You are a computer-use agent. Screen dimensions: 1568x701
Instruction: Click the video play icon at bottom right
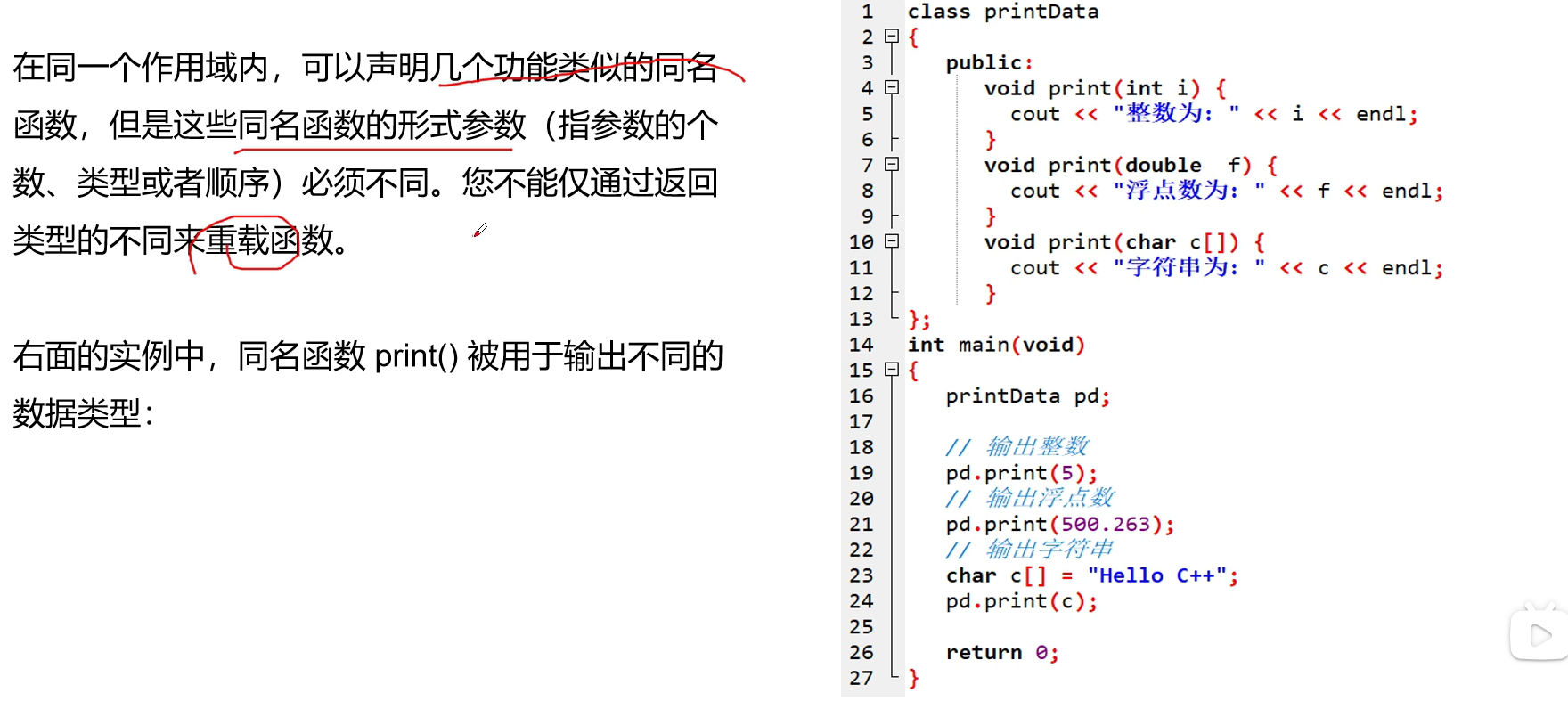pyautogui.click(x=1539, y=634)
